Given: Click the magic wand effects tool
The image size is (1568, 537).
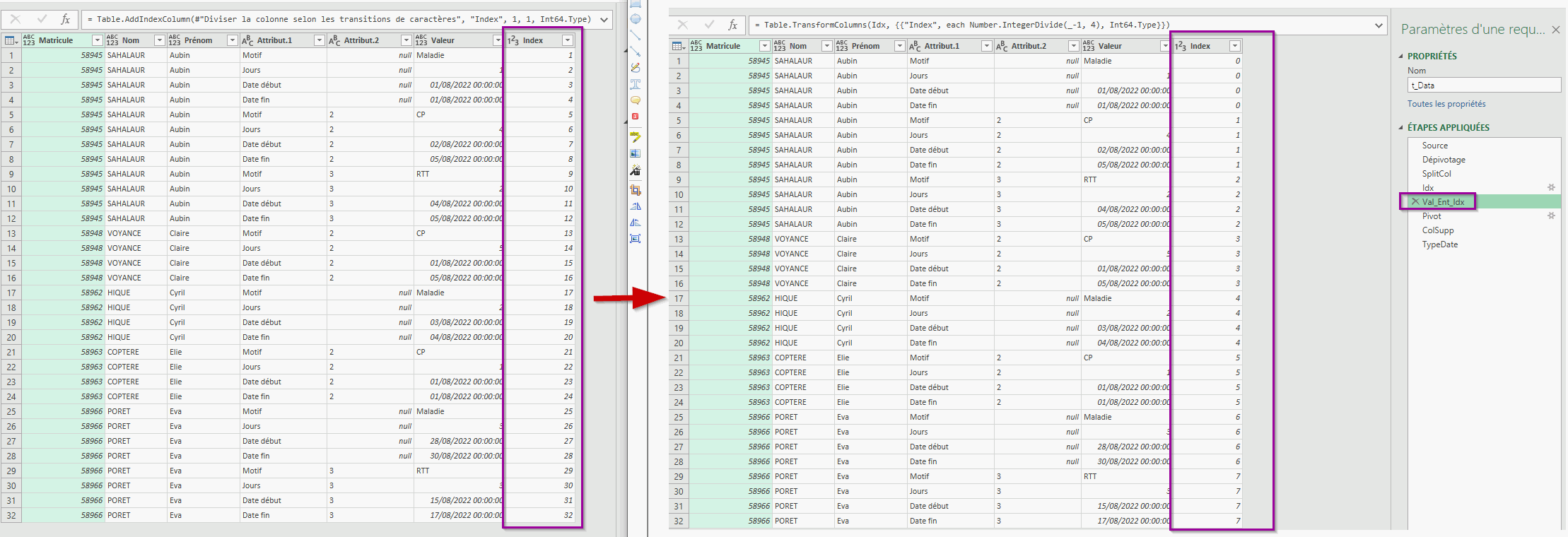Looking at the screenshot, I should [636, 170].
